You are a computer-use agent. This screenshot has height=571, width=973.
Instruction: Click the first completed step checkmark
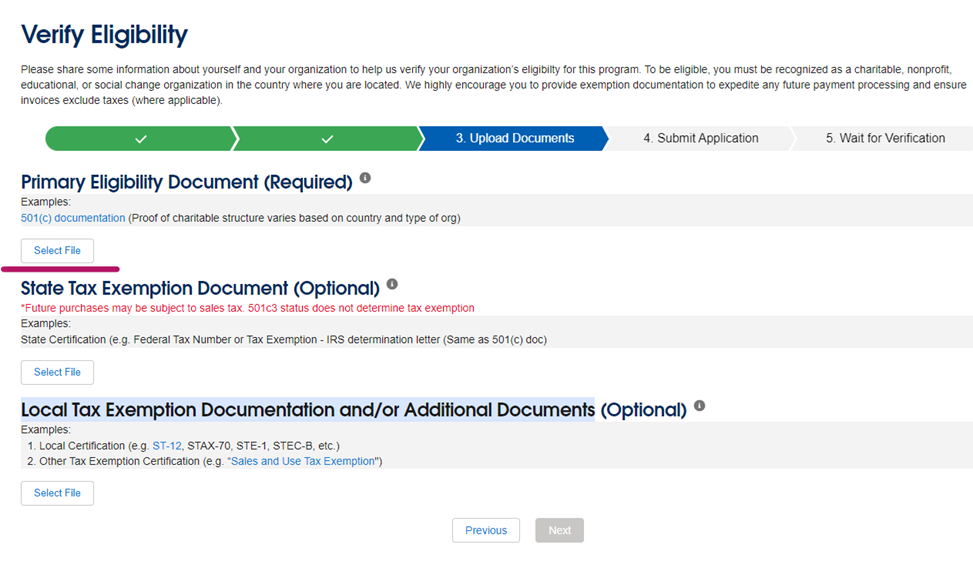(x=141, y=138)
